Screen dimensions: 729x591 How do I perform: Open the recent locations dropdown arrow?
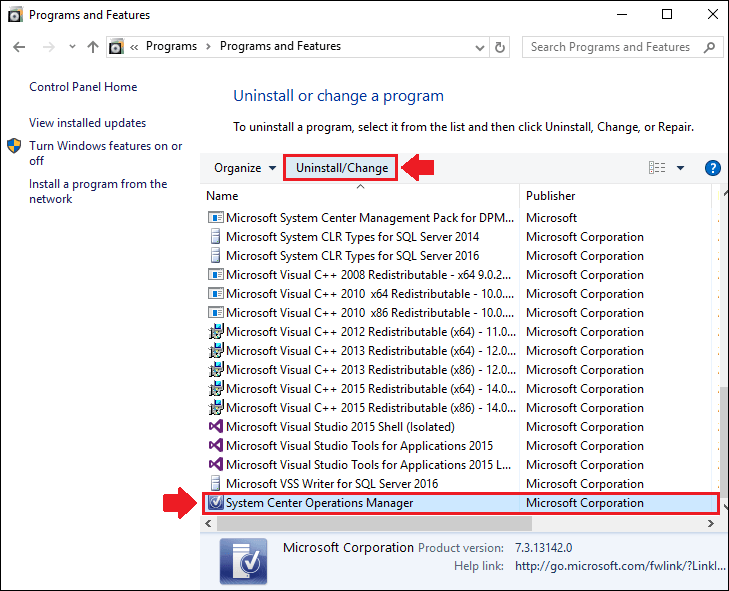tap(72, 46)
